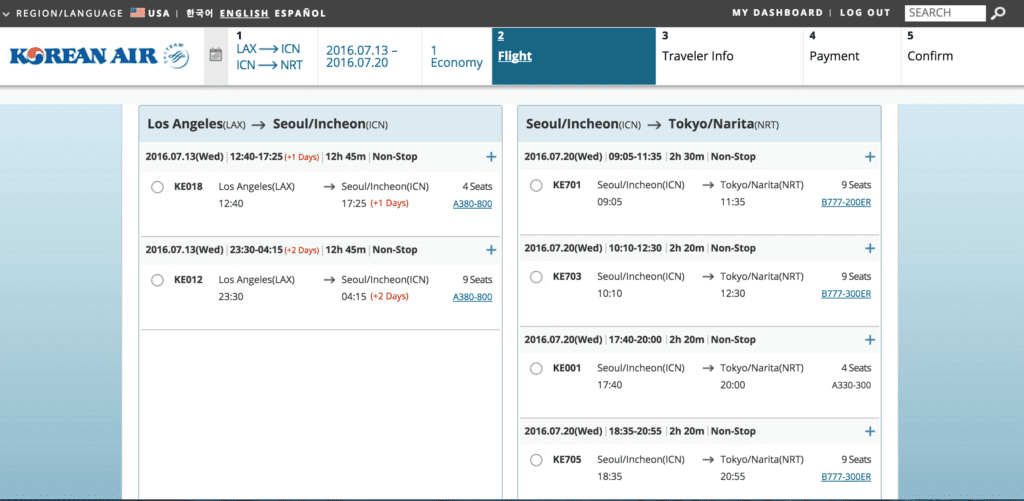The height and width of the screenshot is (501, 1024).
Task: Select the step 2 Flight tab
Action: [573, 56]
